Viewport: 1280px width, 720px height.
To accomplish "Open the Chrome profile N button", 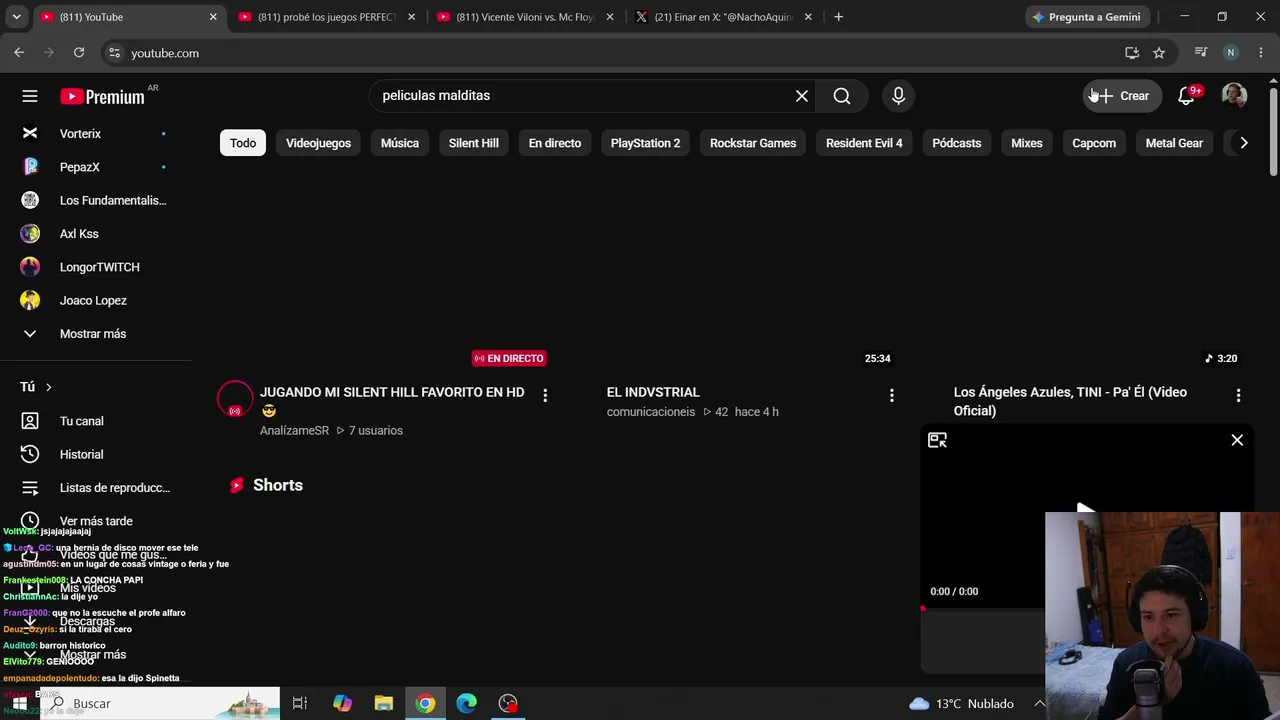I will click(x=1231, y=53).
